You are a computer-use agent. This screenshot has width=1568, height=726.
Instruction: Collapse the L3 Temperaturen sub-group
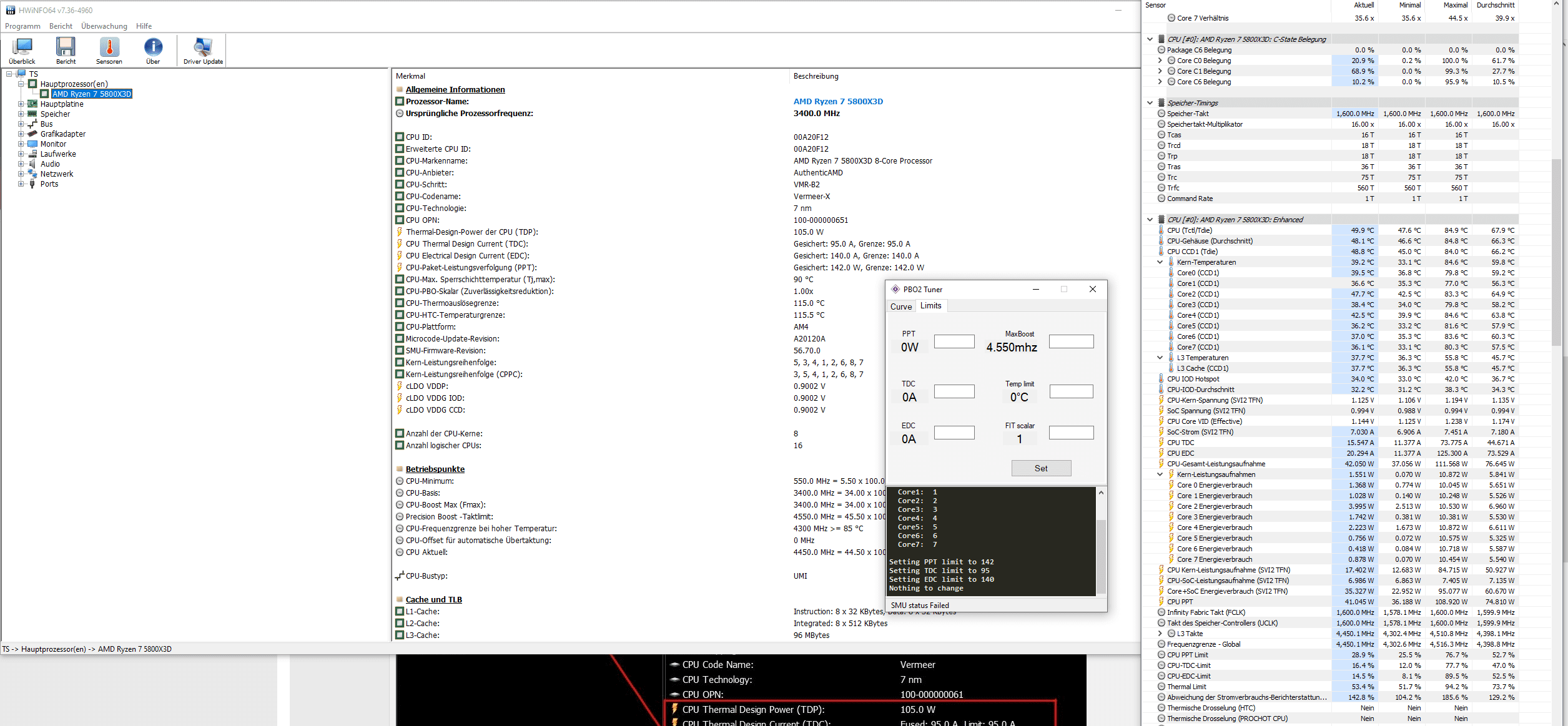[1160, 358]
